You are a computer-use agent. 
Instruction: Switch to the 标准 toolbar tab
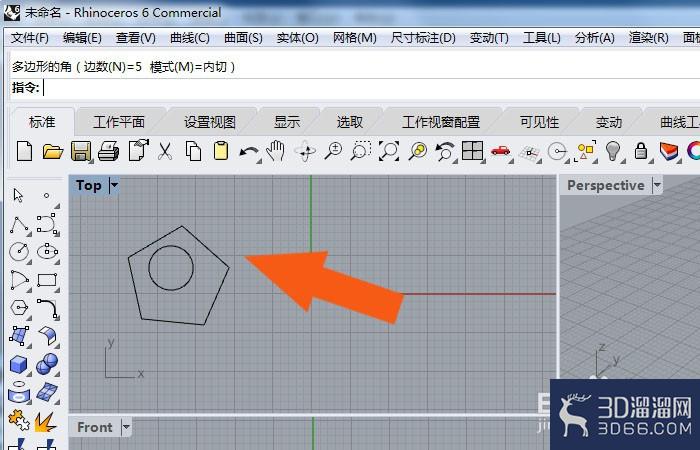coord(42,122)
